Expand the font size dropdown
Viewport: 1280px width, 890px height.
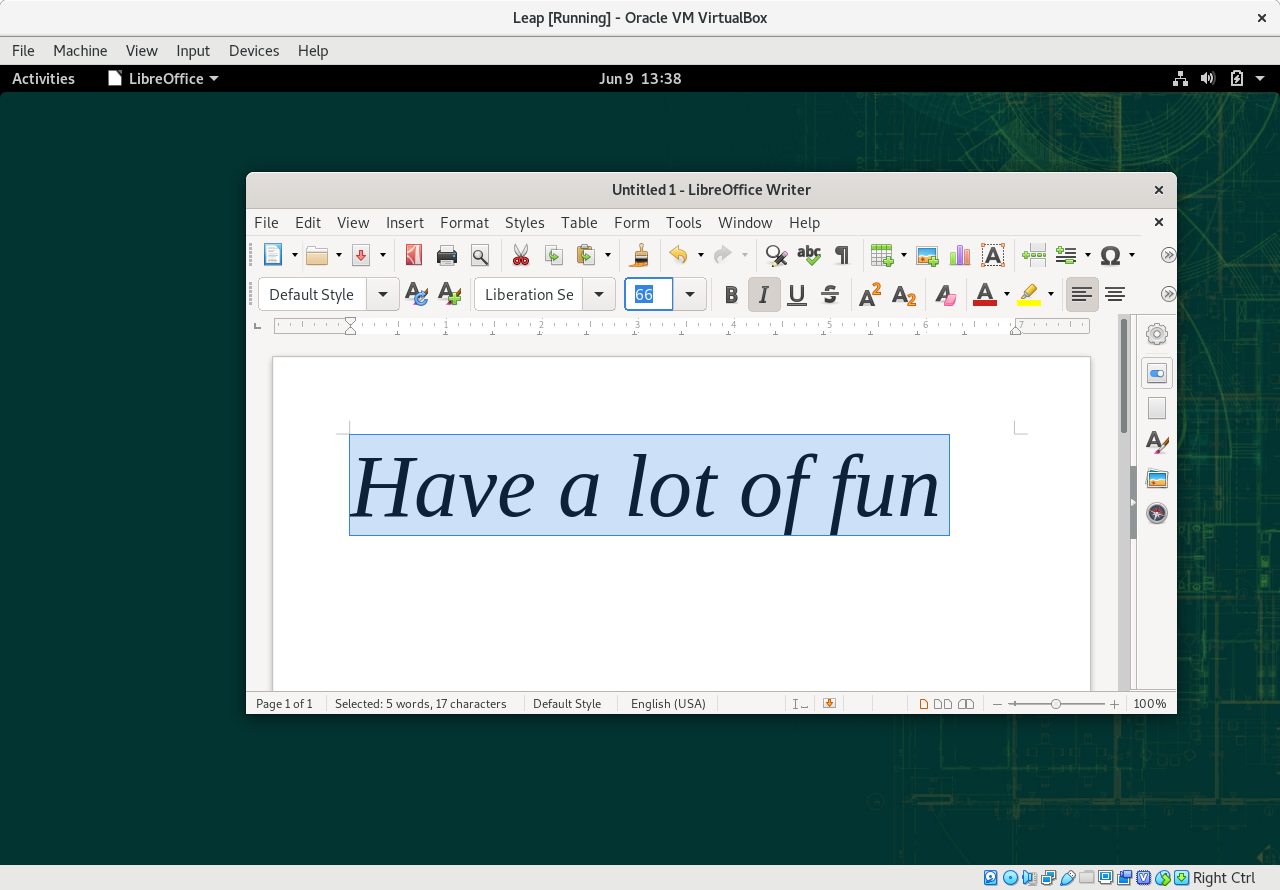[690, 295]
